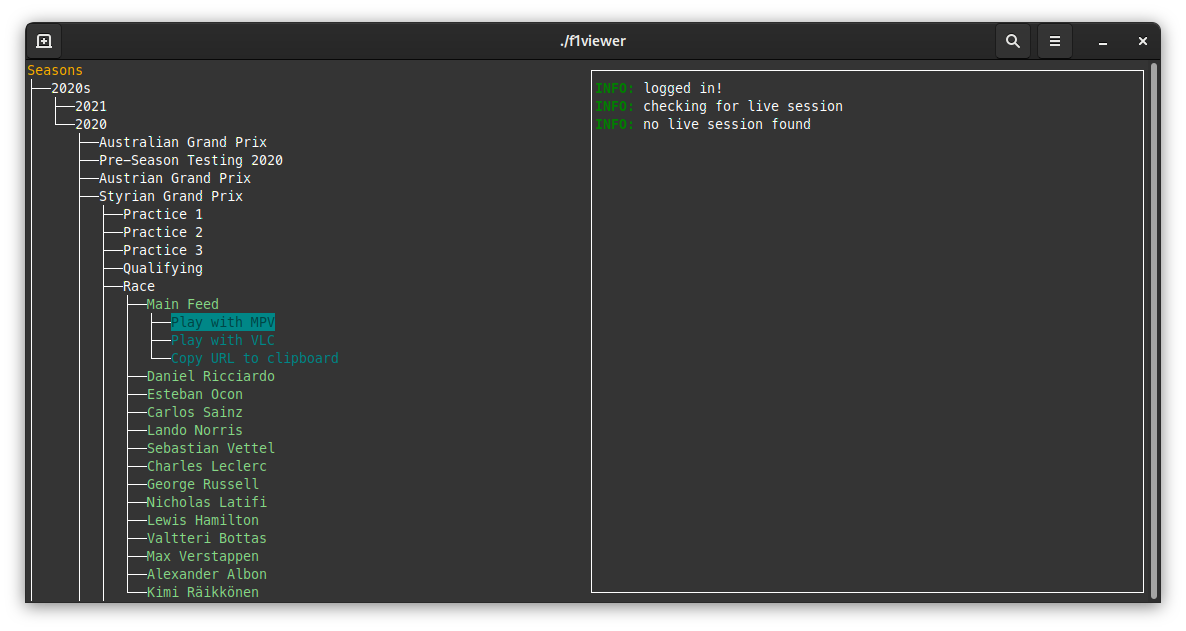Collapse the 2020 season node
The image size is (1186, 631).
click(91, 124)
